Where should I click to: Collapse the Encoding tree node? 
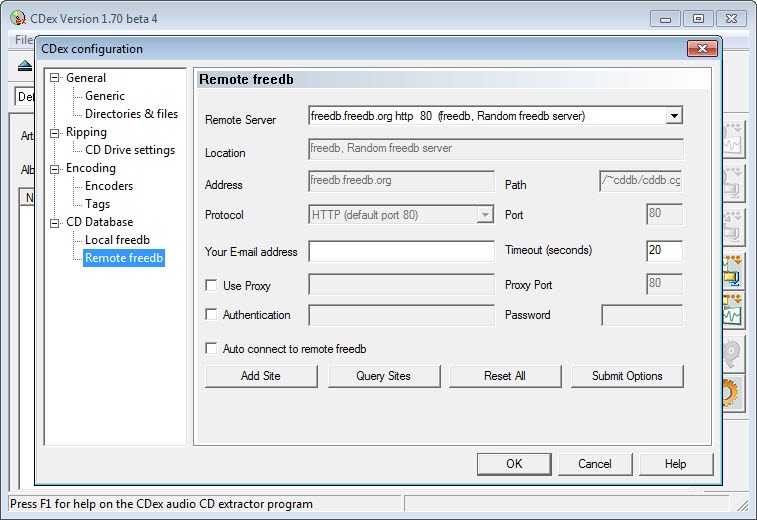[x=55, y=169]
